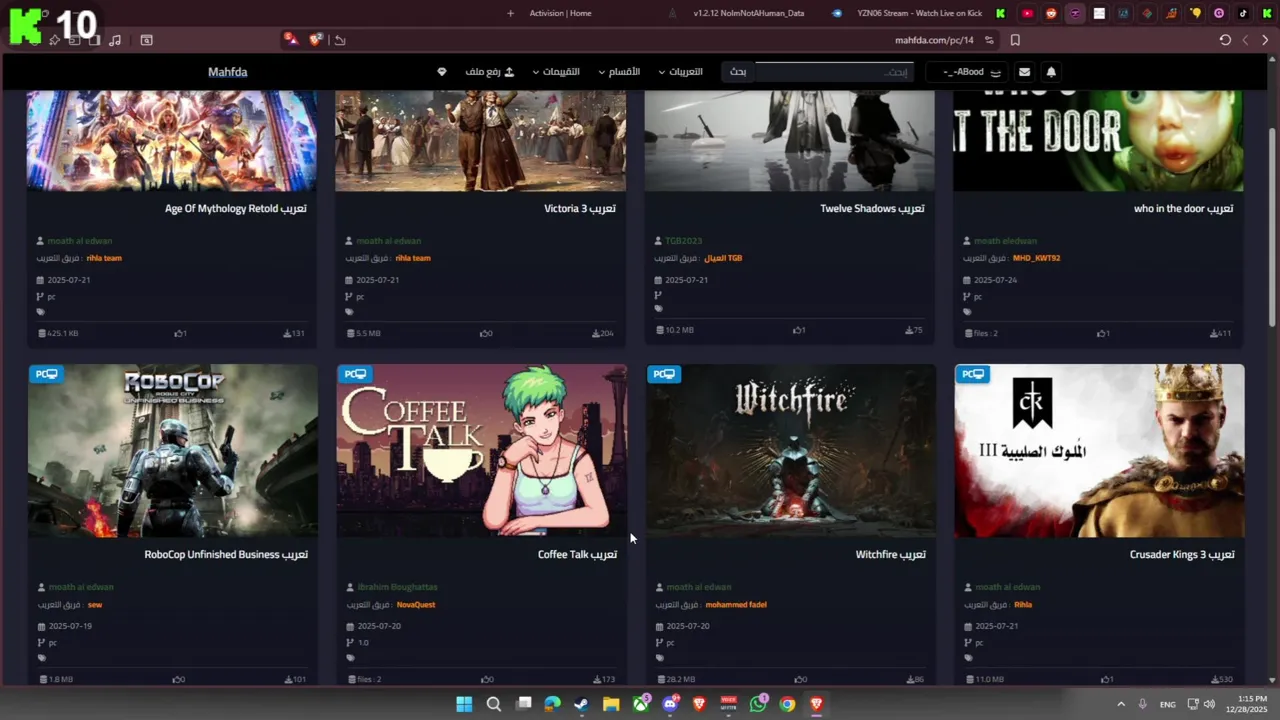
Task: Open the messages envelope icon
Action: (x=1024, y=72)
